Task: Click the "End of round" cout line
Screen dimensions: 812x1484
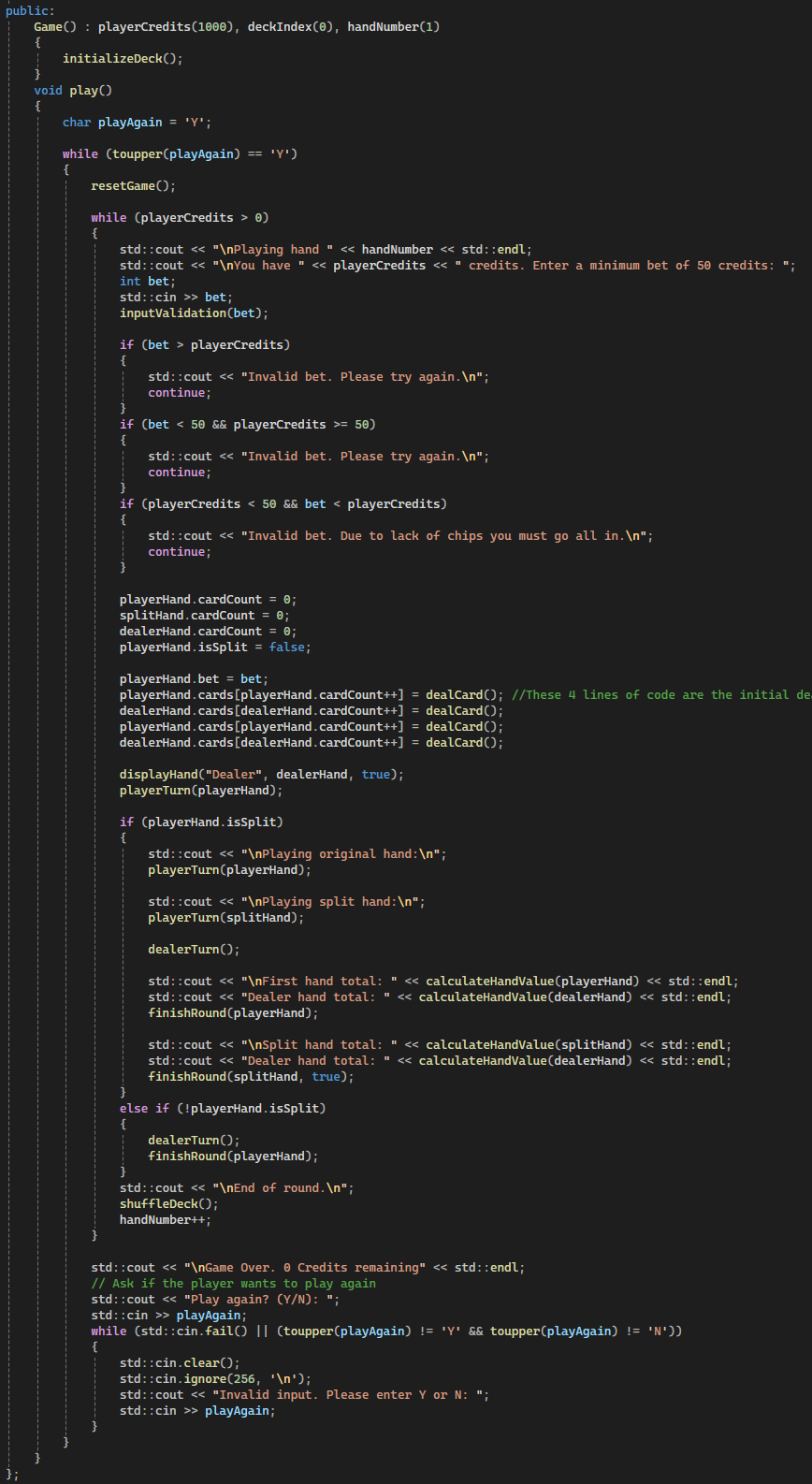Action: click(x=237, y=1187)
